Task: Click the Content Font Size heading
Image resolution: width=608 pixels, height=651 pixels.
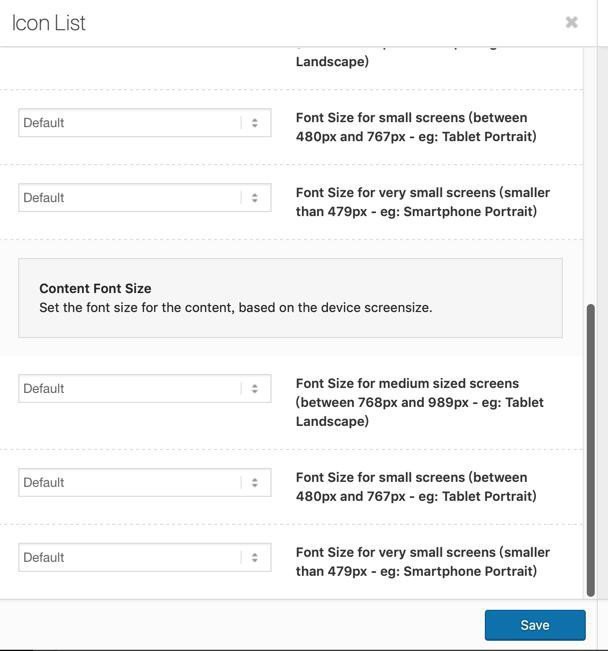Action: (x=95, y=289)
